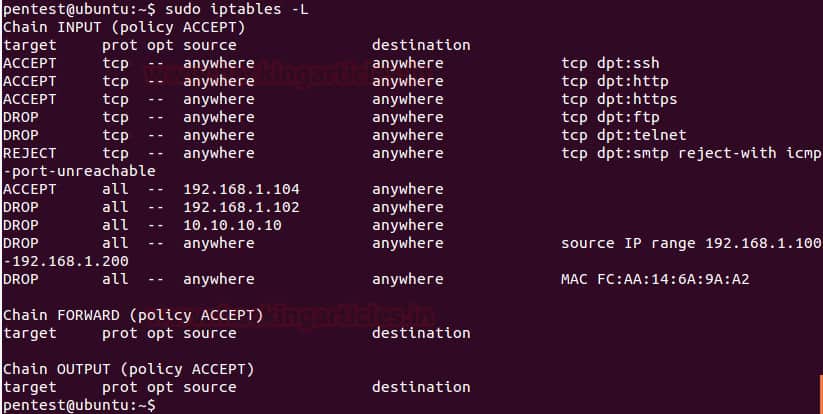Click source address 192.168.1.102
Viewport: 823px width, 414px height.
241,207
